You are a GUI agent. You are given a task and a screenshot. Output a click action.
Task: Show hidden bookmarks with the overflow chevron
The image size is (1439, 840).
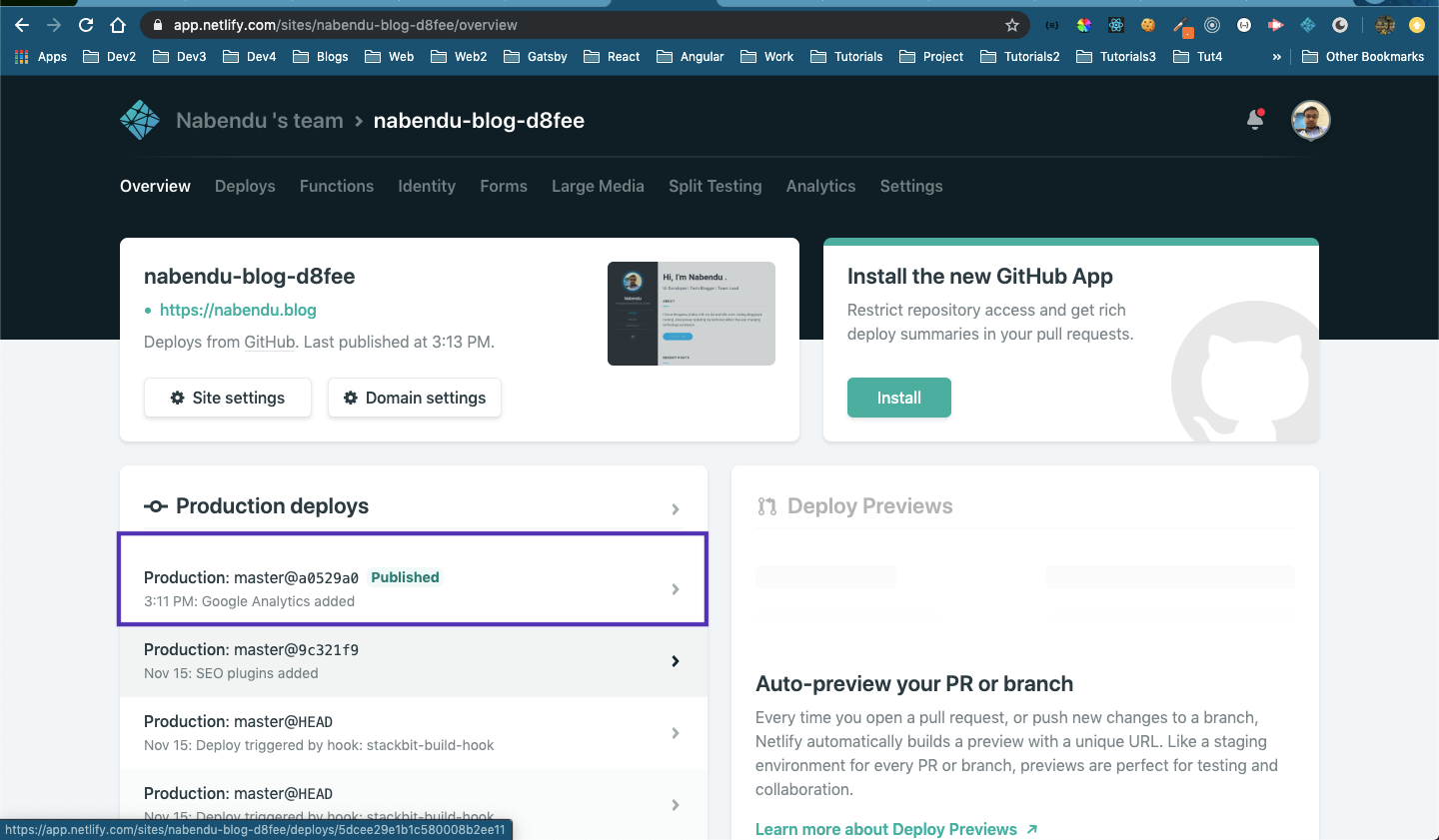[x=1277, y=57]
